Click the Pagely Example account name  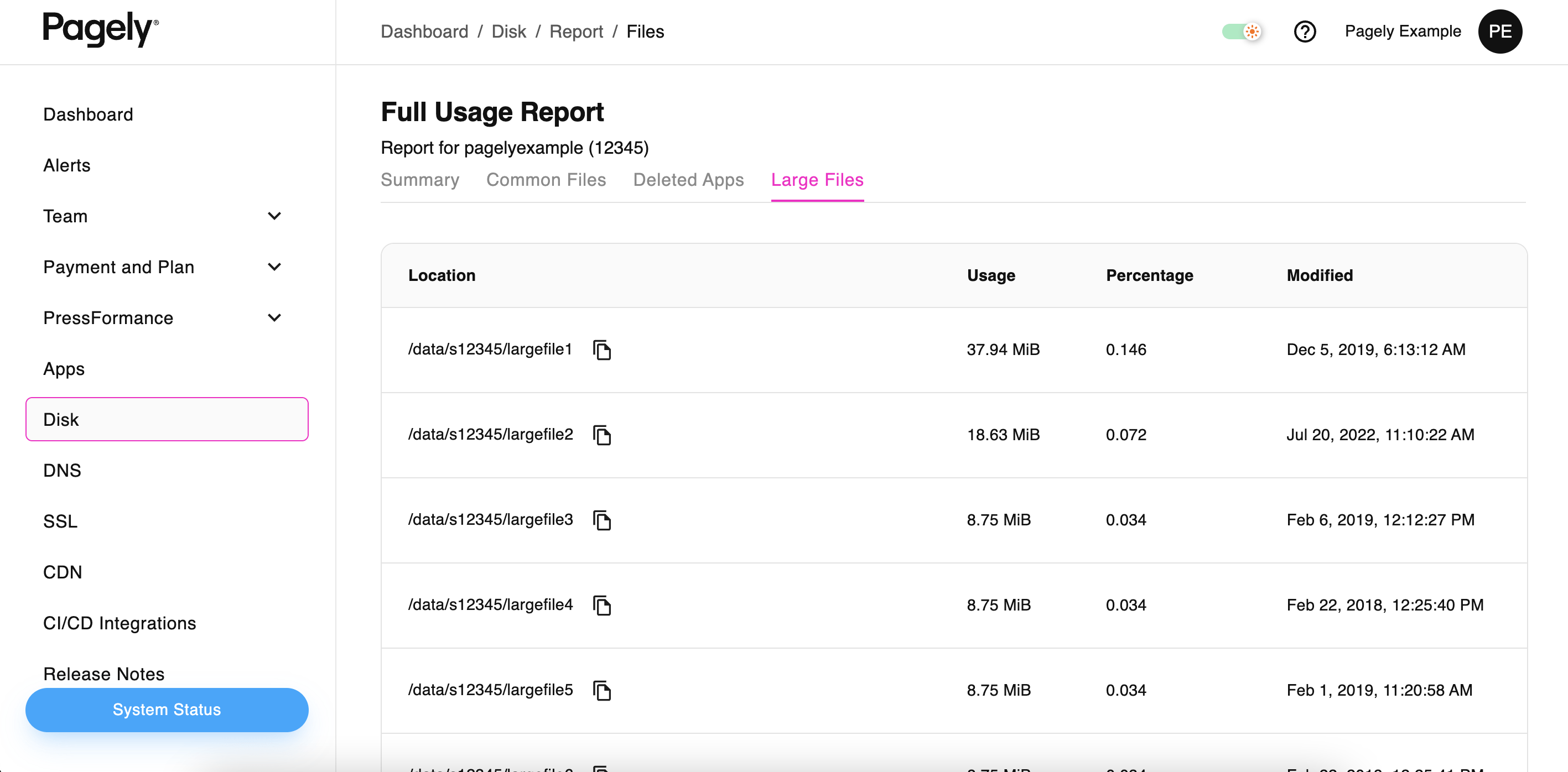coord(1403,32)
